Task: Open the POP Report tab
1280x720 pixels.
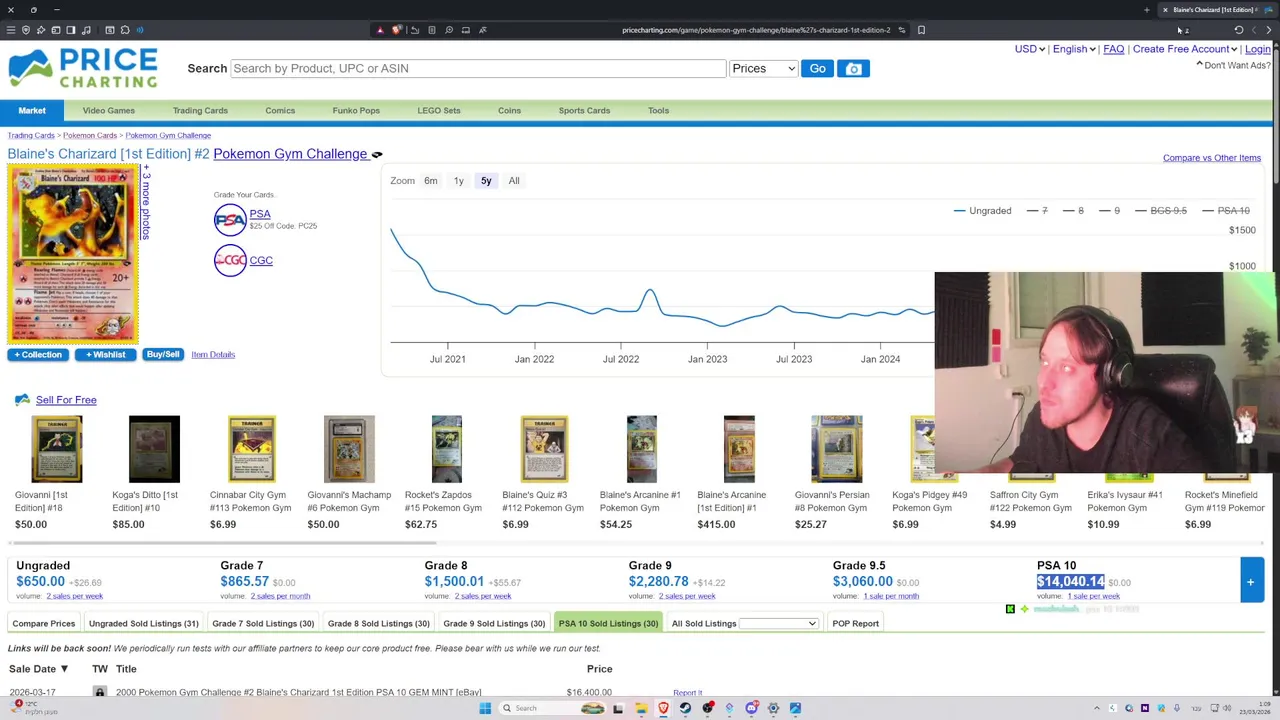Action: (855, 624)
